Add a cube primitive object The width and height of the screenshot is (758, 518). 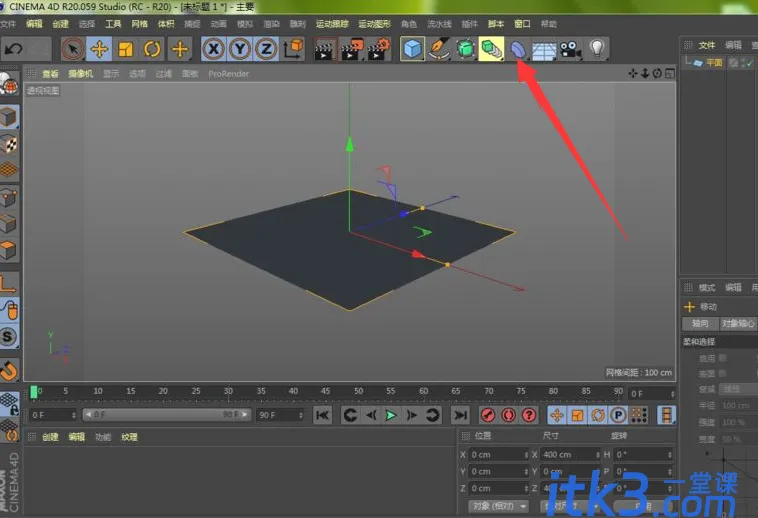coord(412,49)
